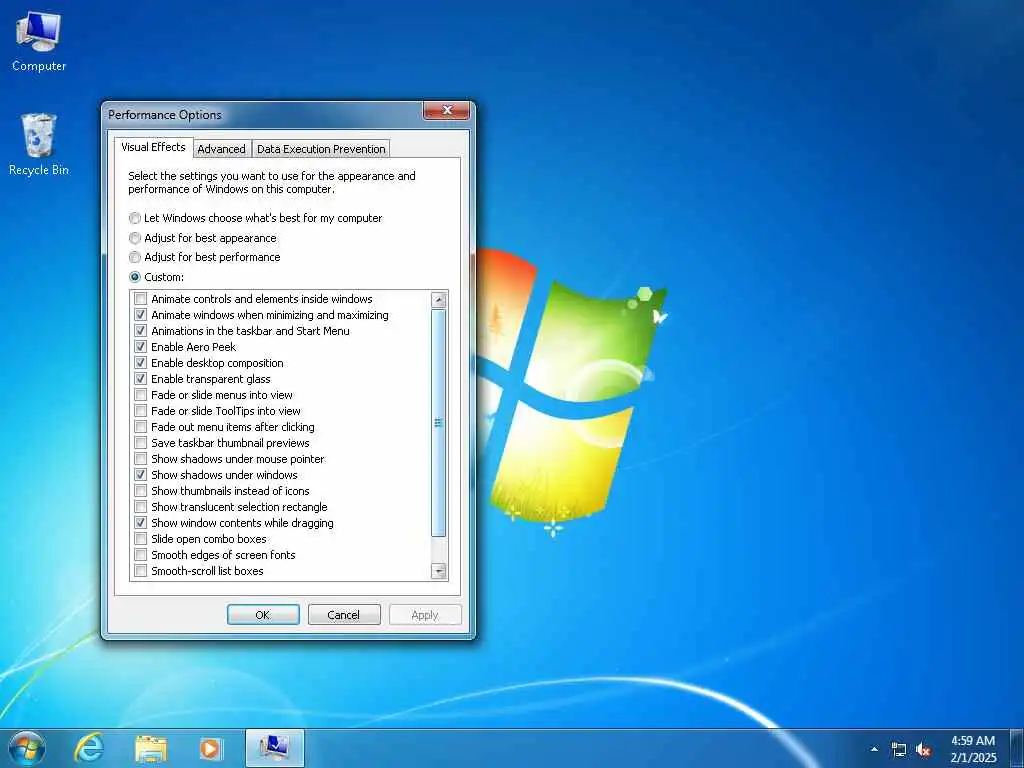Enable Show shadows under mouse pointer
This screenshot has width=1024, height=768.
(140, 459)
